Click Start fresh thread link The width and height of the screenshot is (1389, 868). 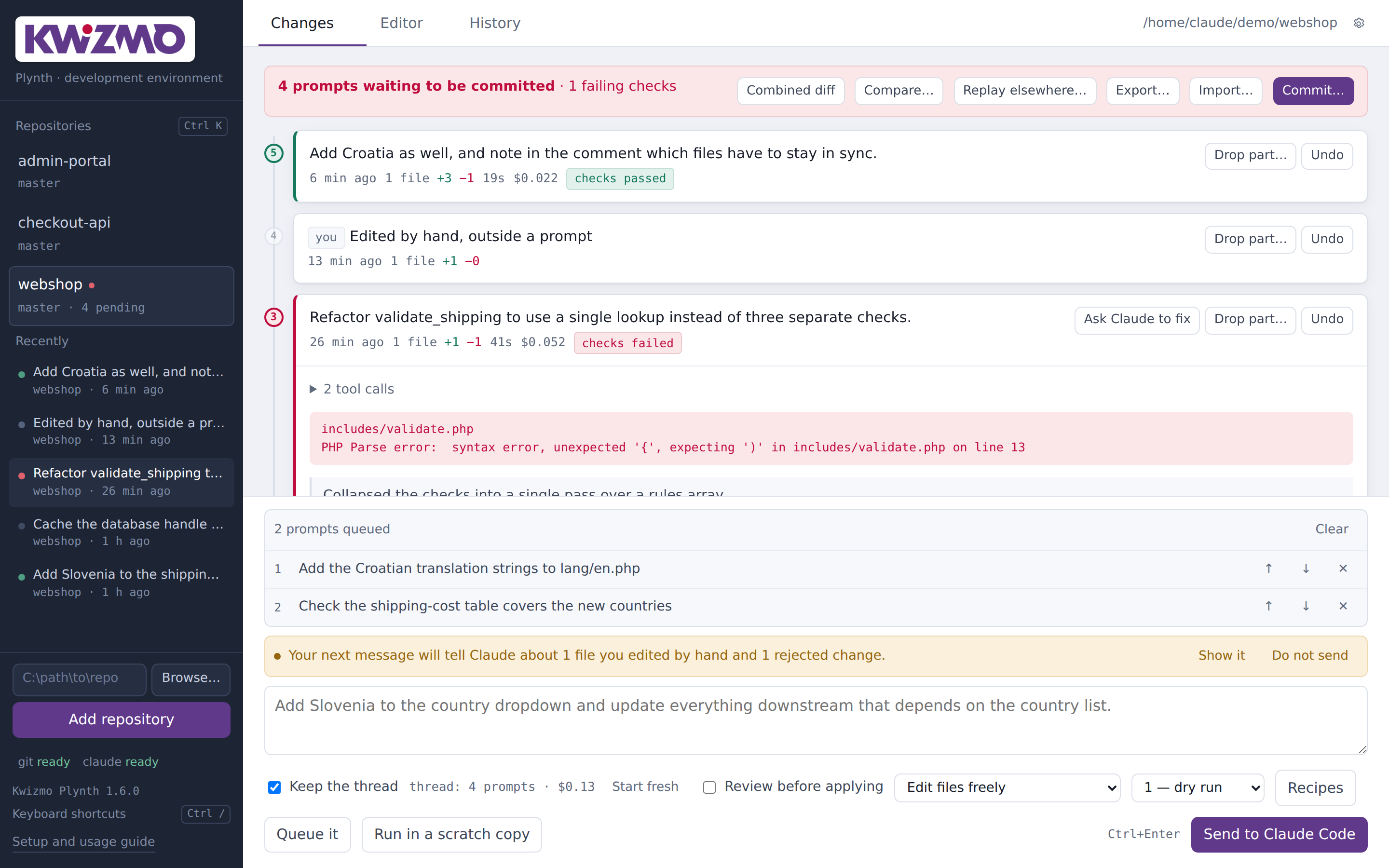tap(645, 787)
